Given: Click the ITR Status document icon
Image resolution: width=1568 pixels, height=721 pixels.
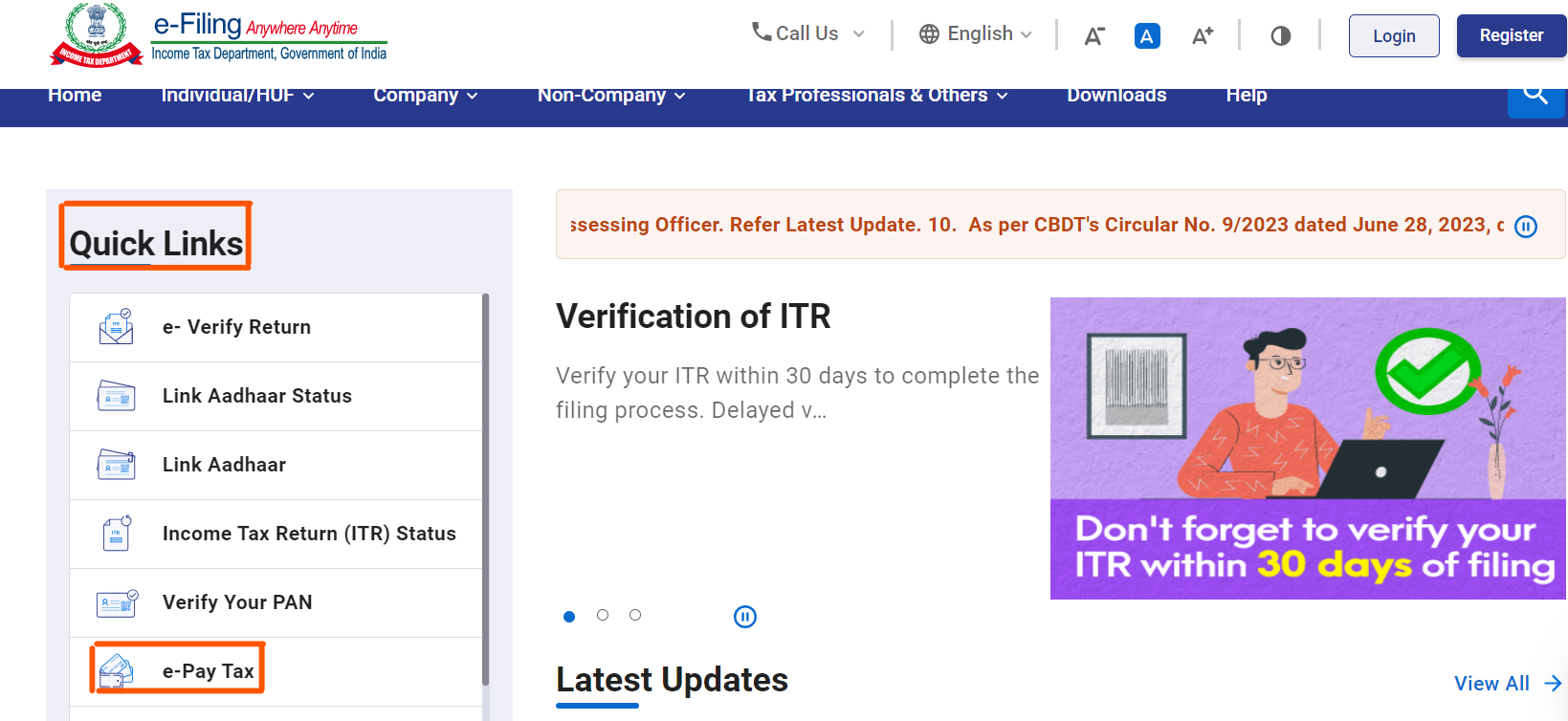Looking at the screenshot, I should pyautogui.click(x=117, y=534).
